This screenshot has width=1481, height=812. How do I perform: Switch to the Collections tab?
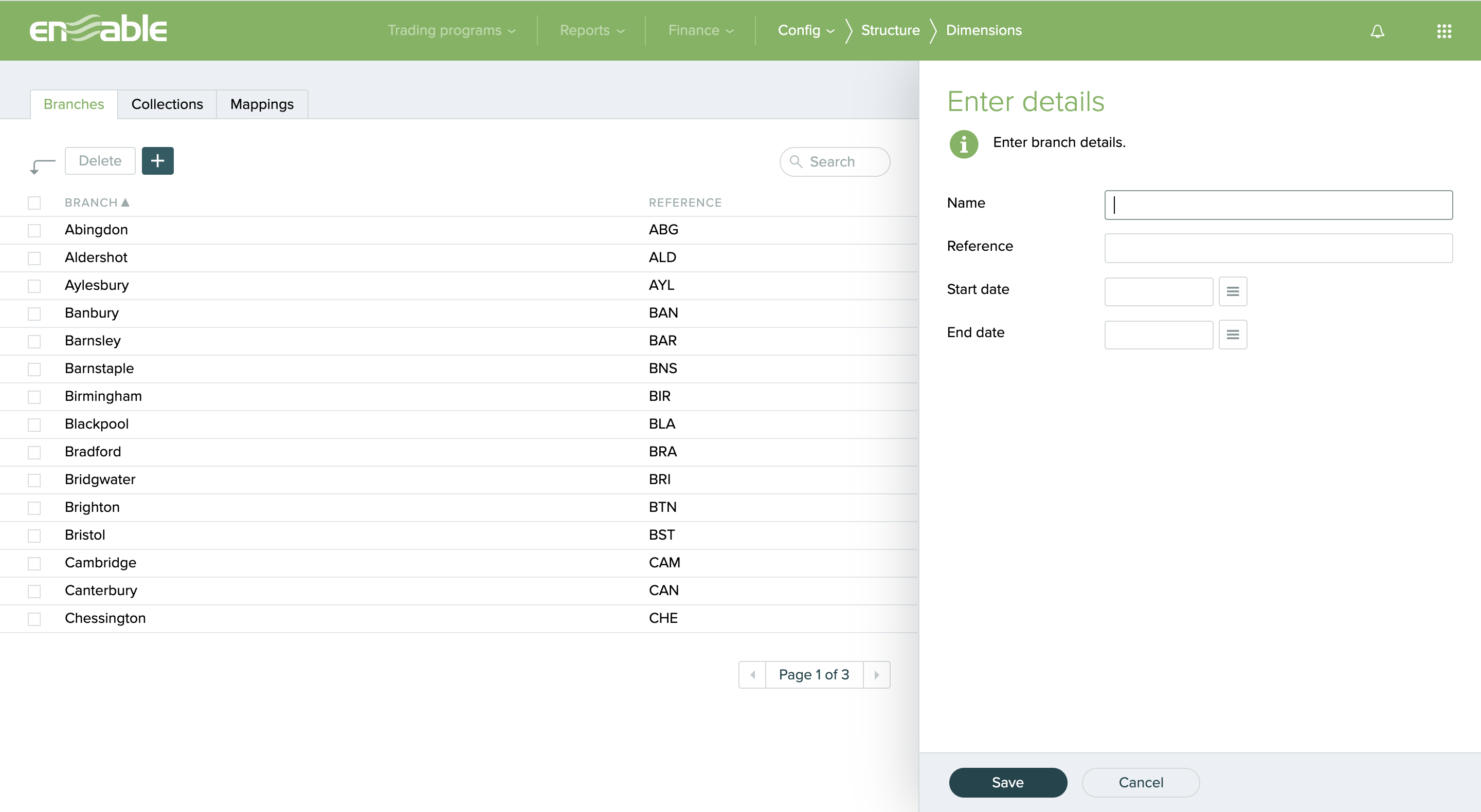pos(167,105)
